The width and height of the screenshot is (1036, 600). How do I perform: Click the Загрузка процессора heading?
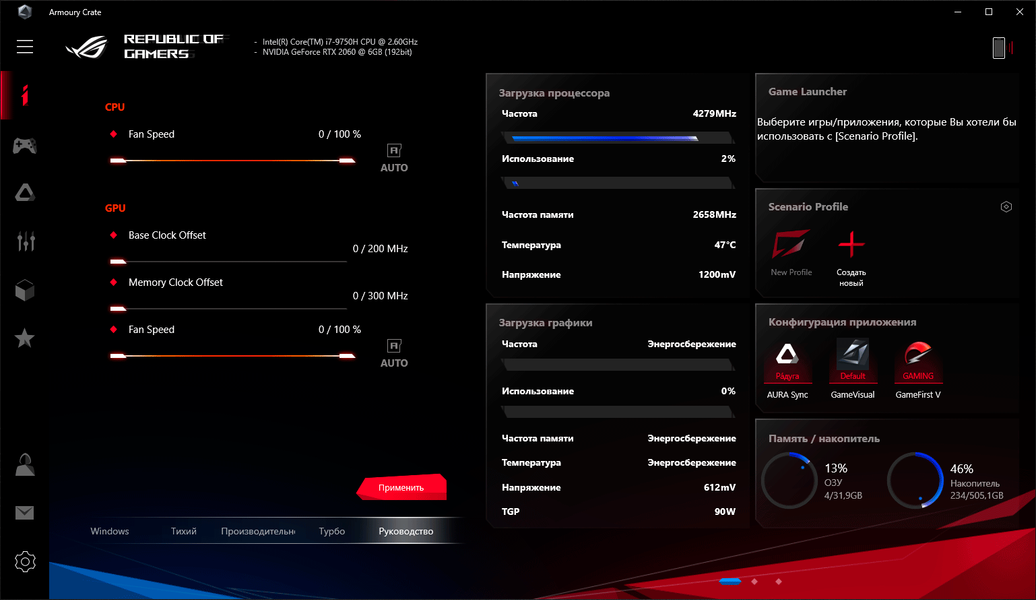(554, 93)
